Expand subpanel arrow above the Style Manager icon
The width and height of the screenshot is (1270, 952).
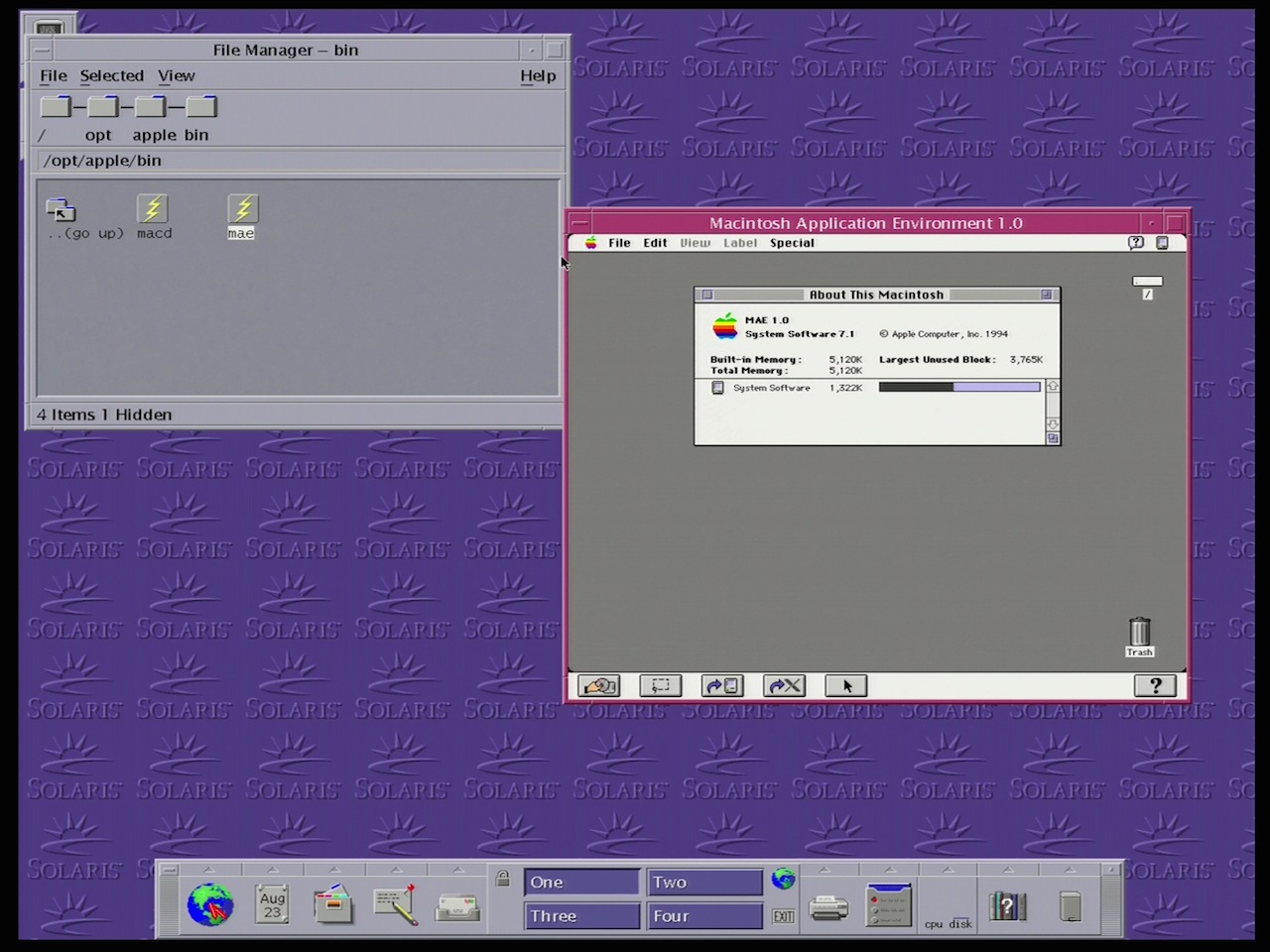(x=888, y=870)
